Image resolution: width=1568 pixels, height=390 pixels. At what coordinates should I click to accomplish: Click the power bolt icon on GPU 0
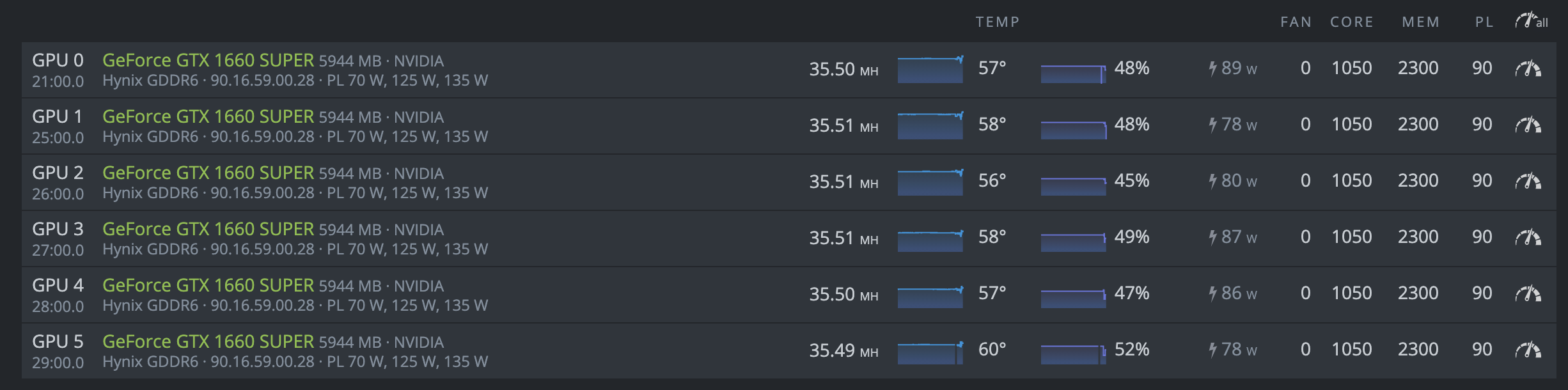tap(1212, 68)
